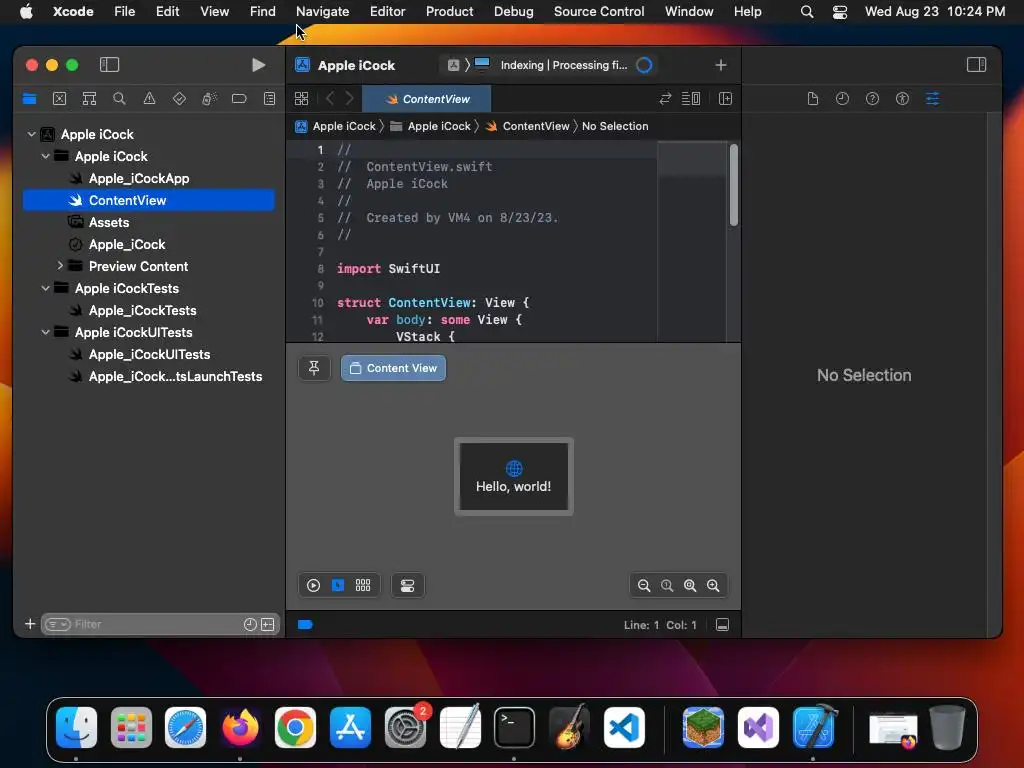This screenshot has height=768, width=1024.
Task: Open the Breakpoint navigator
Action: tap(239, 99)
